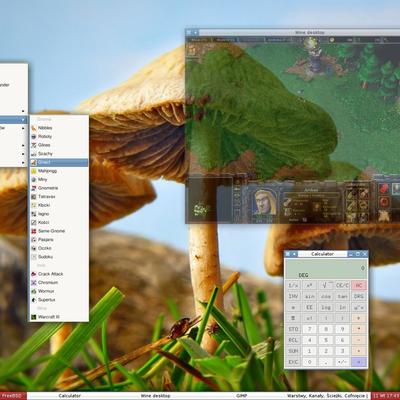The image size is (400, 400).
Task: Click the EE exponent key
Action: pos(310,307)
